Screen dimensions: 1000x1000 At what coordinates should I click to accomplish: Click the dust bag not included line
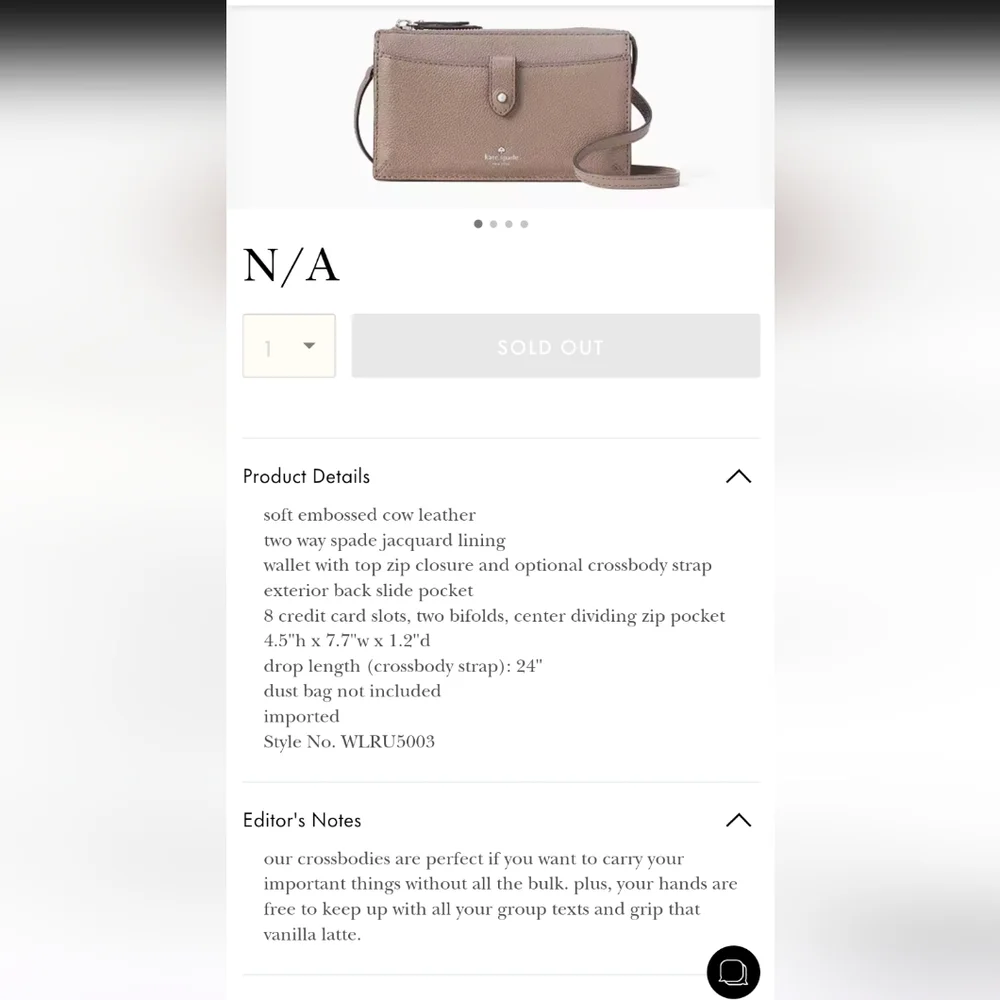coord(352,691)
